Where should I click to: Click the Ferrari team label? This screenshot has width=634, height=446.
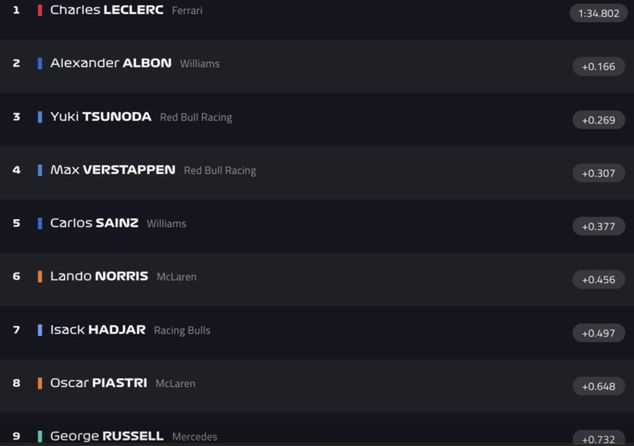coord(187,11)
